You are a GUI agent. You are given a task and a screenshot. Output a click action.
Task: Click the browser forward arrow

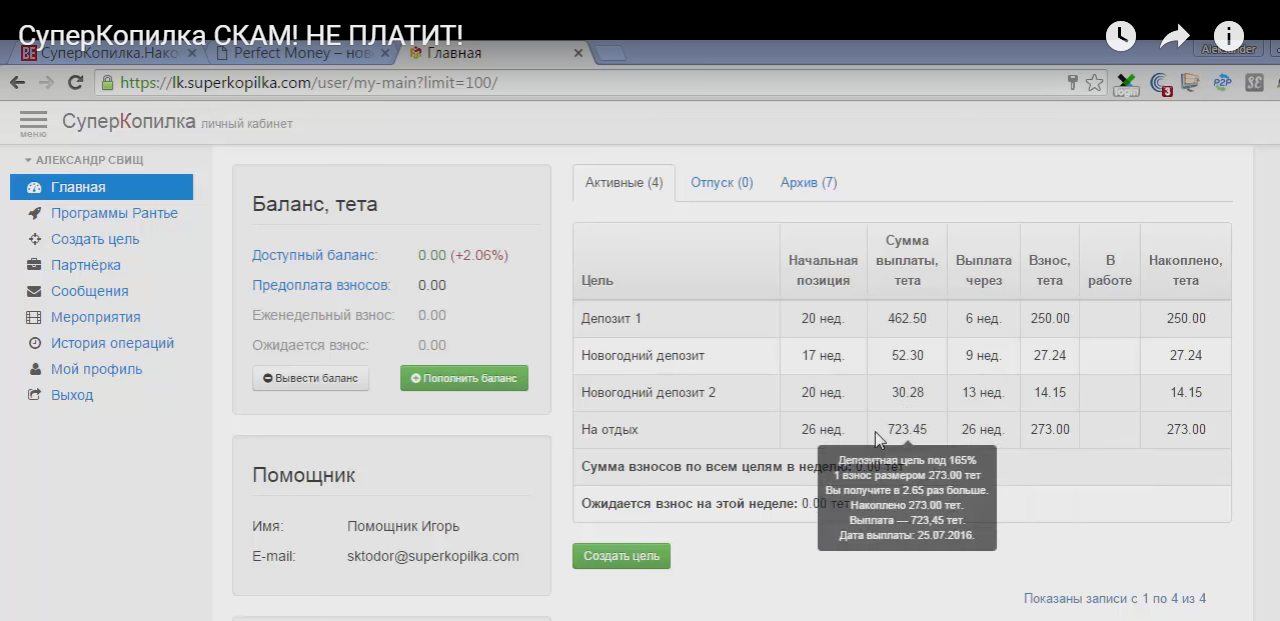46,83
